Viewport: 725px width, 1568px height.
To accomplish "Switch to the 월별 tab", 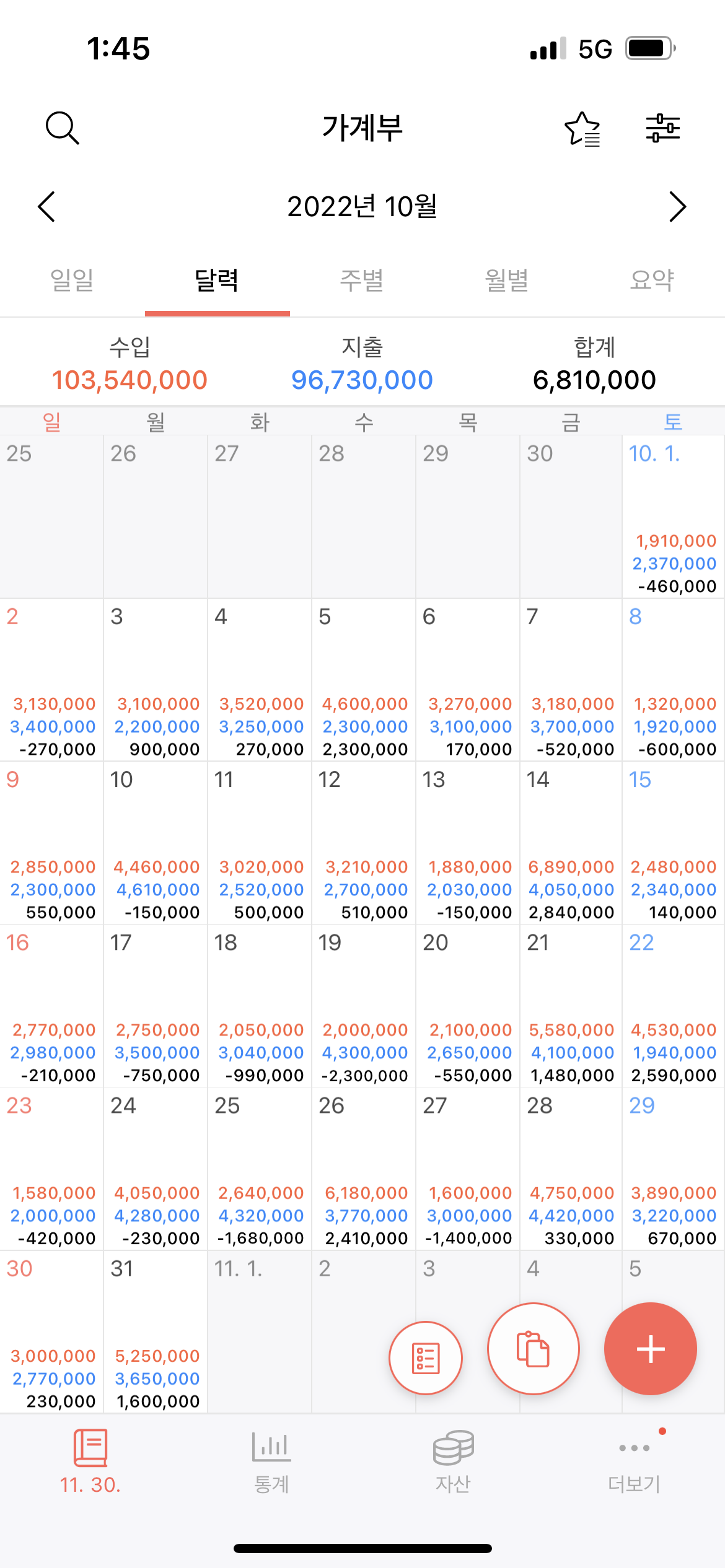I will [507, 281].
